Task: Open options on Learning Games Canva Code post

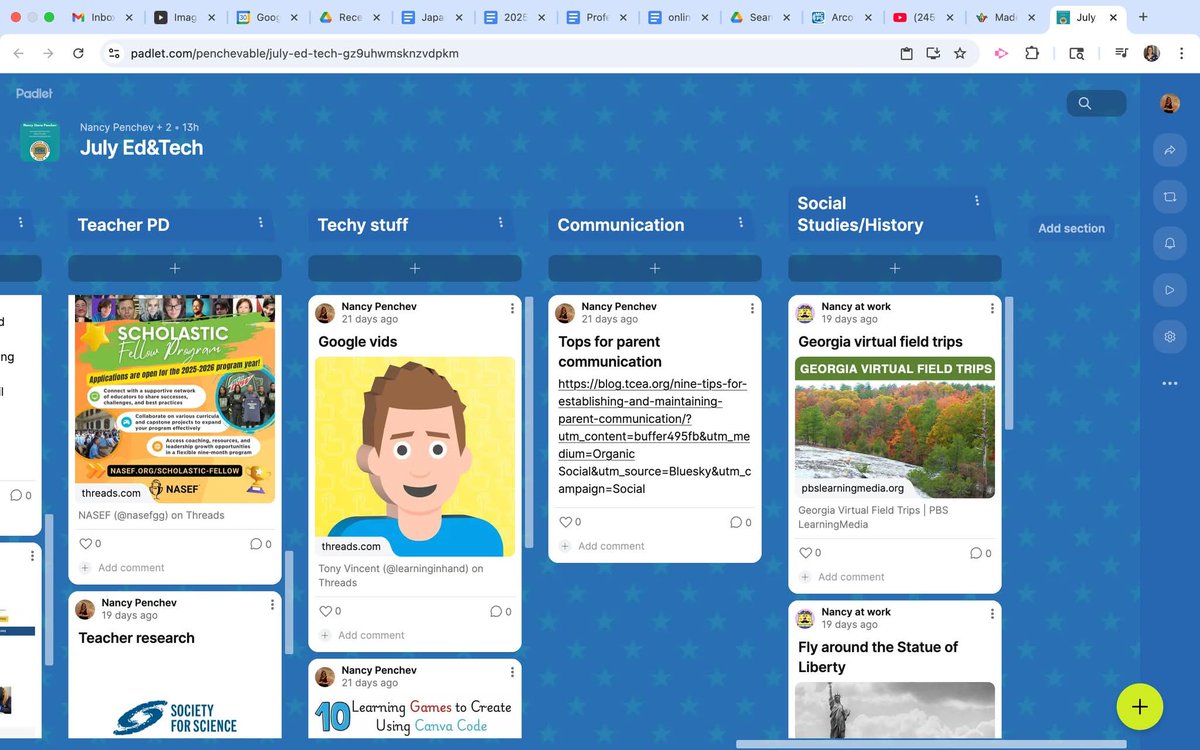Action: click(x=512, y=671)
